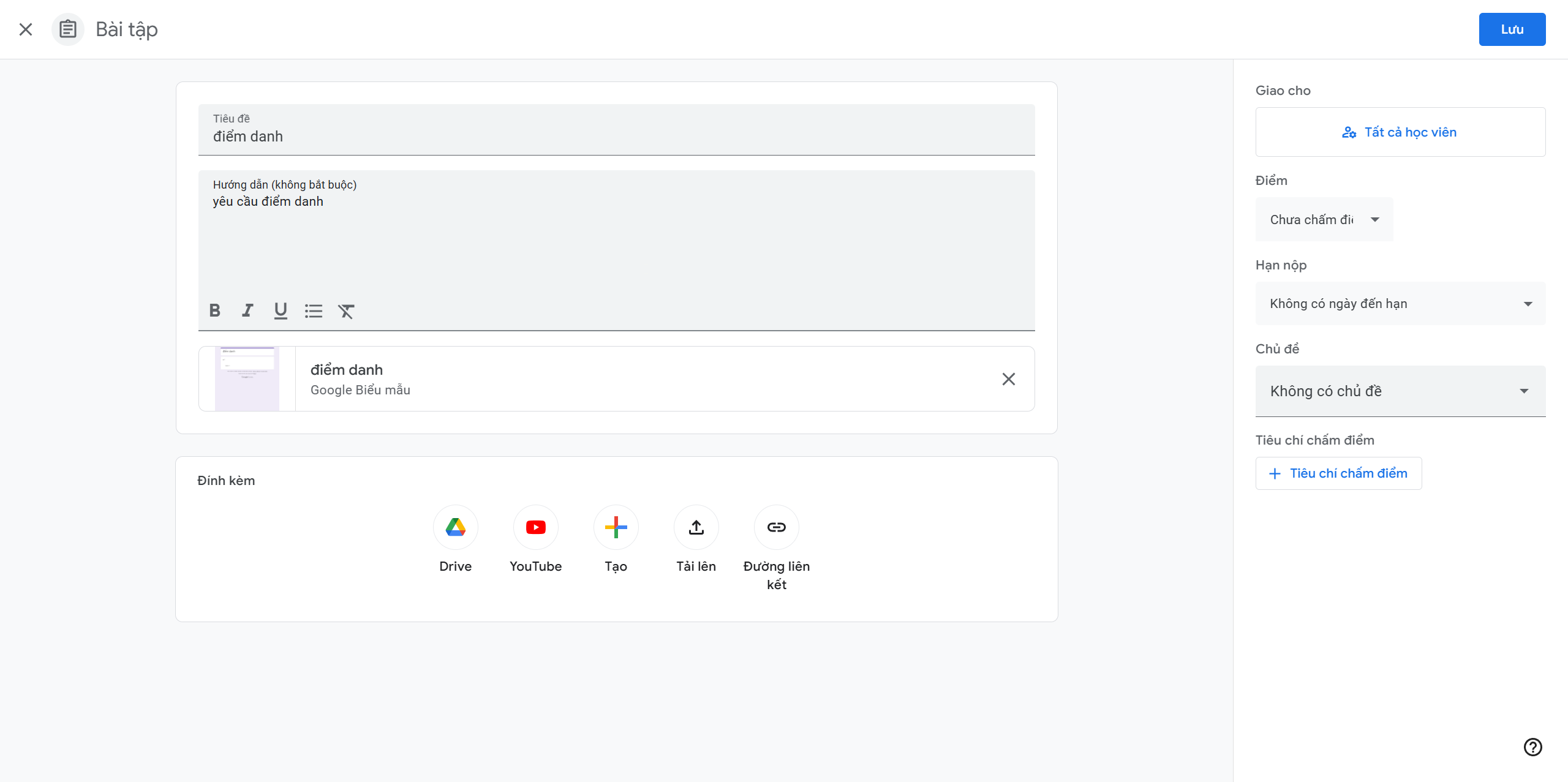The width and height of the screenshot is (1568, 782).
Task: Toggle italic formatting in instructions
Action: pyautogui.click(x=247, y=310)
